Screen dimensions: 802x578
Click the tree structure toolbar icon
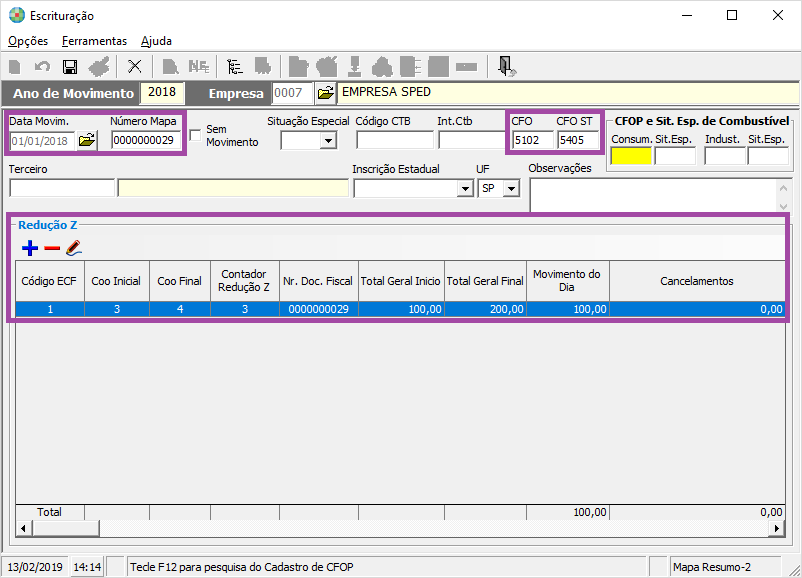[235, 67]
